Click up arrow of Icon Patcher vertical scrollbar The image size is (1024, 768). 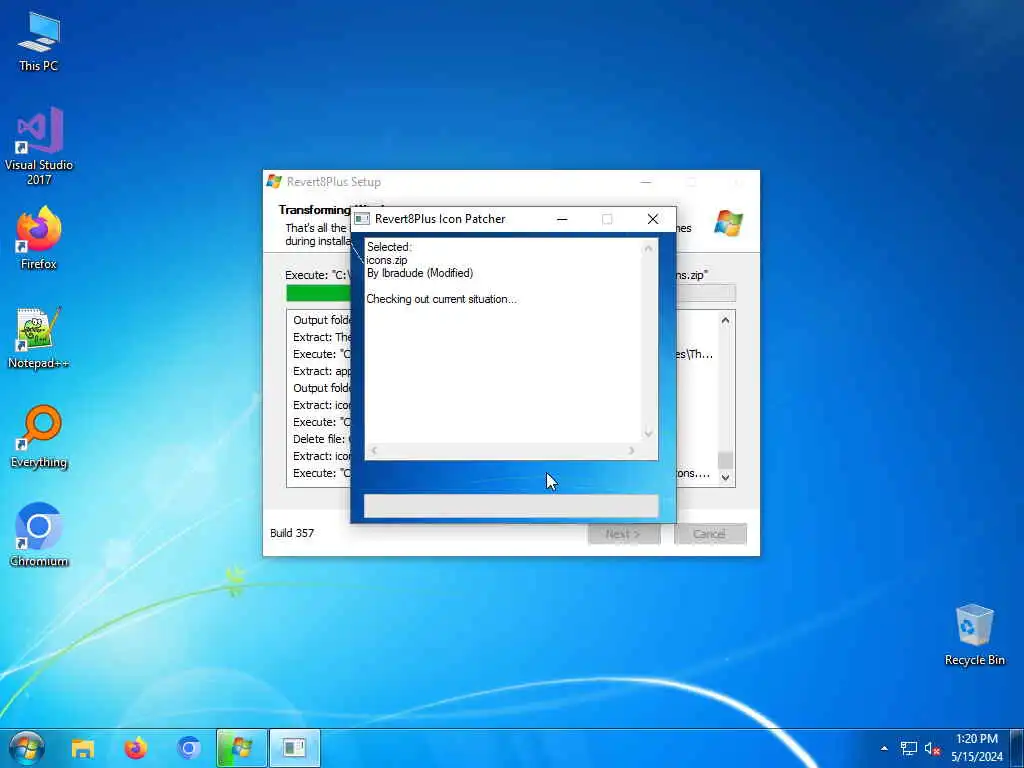click(x=648, y=248)
